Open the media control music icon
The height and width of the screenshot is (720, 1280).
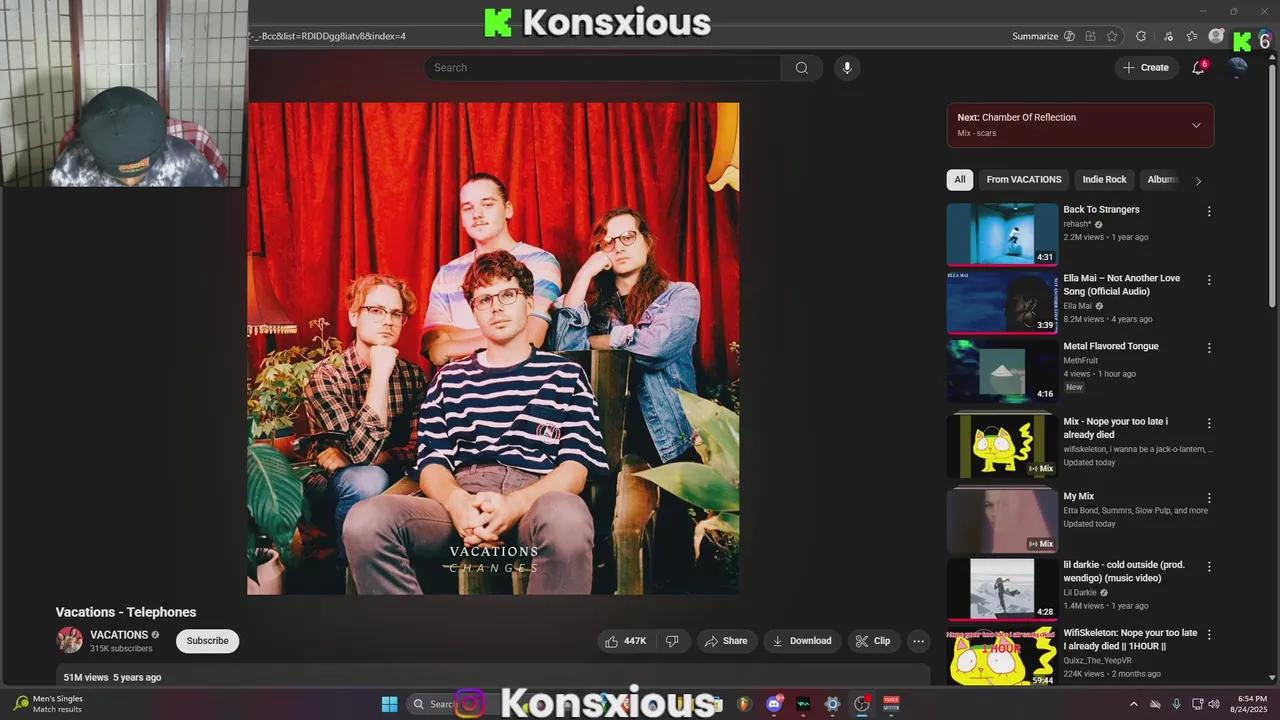click(x=1168, y=36)
